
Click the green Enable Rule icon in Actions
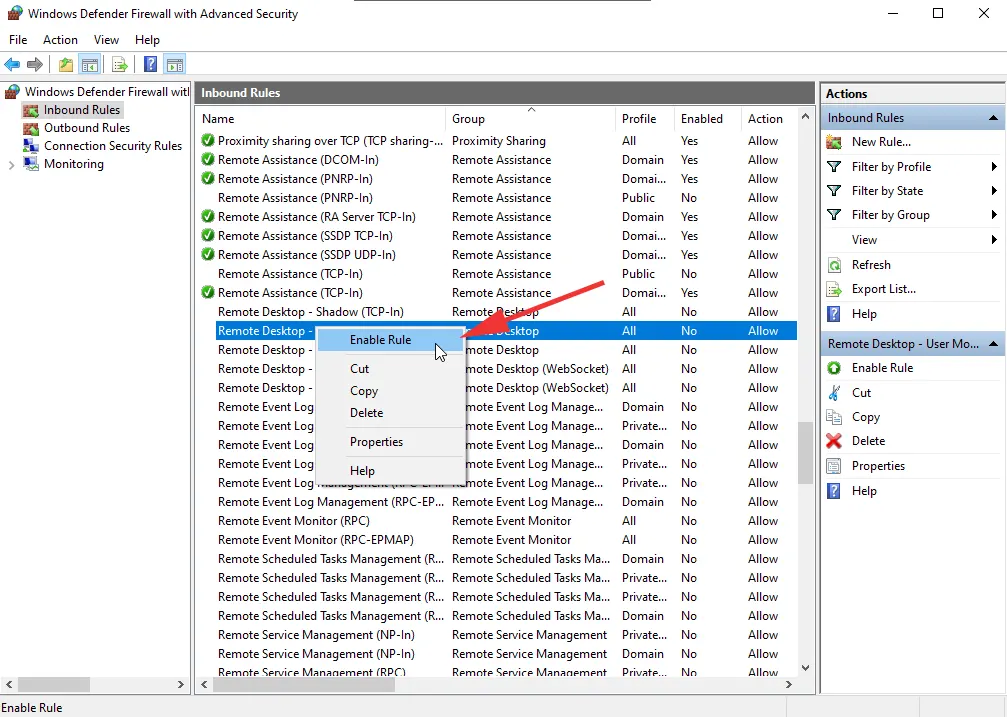pyautogui.click(x=834, y=368)
